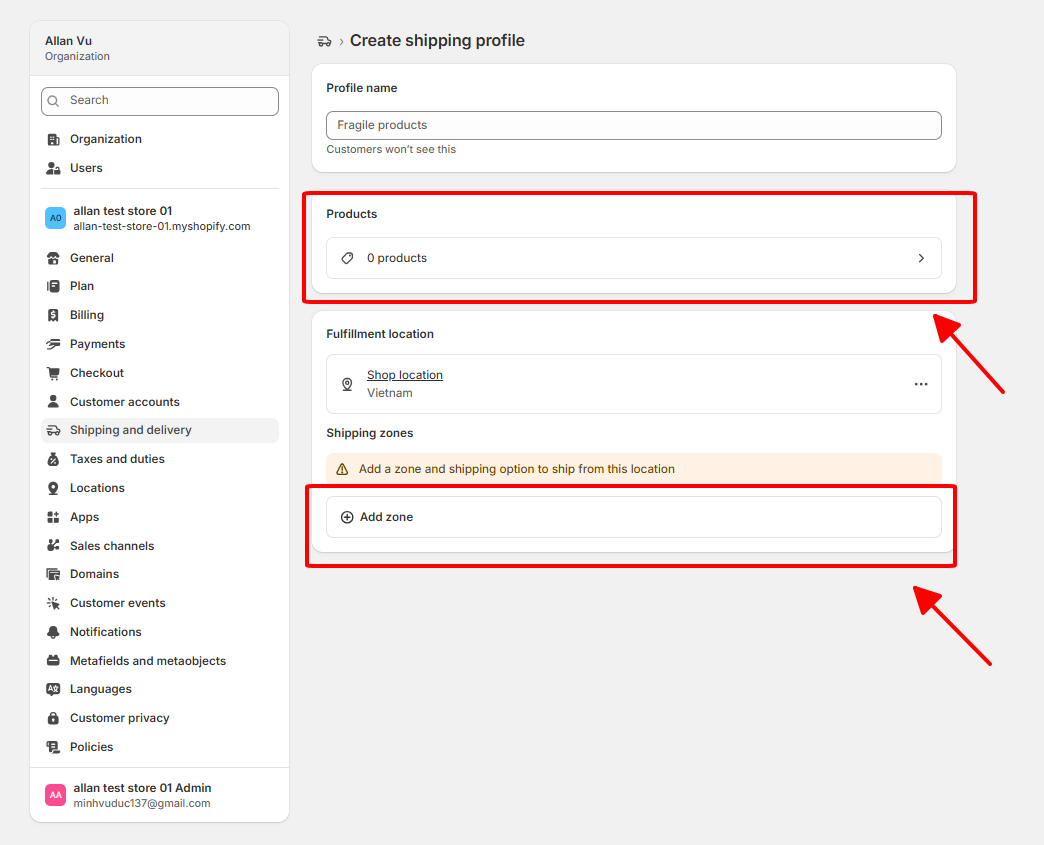Click the Billing receipt icon
The height and width of the screenshot is (845, 1044).
click(53, 315)
